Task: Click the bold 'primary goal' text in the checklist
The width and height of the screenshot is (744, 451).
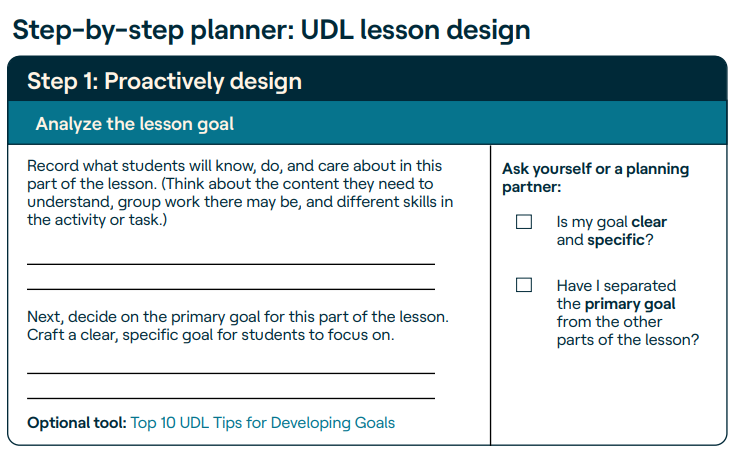Action: tap(630, 304)
